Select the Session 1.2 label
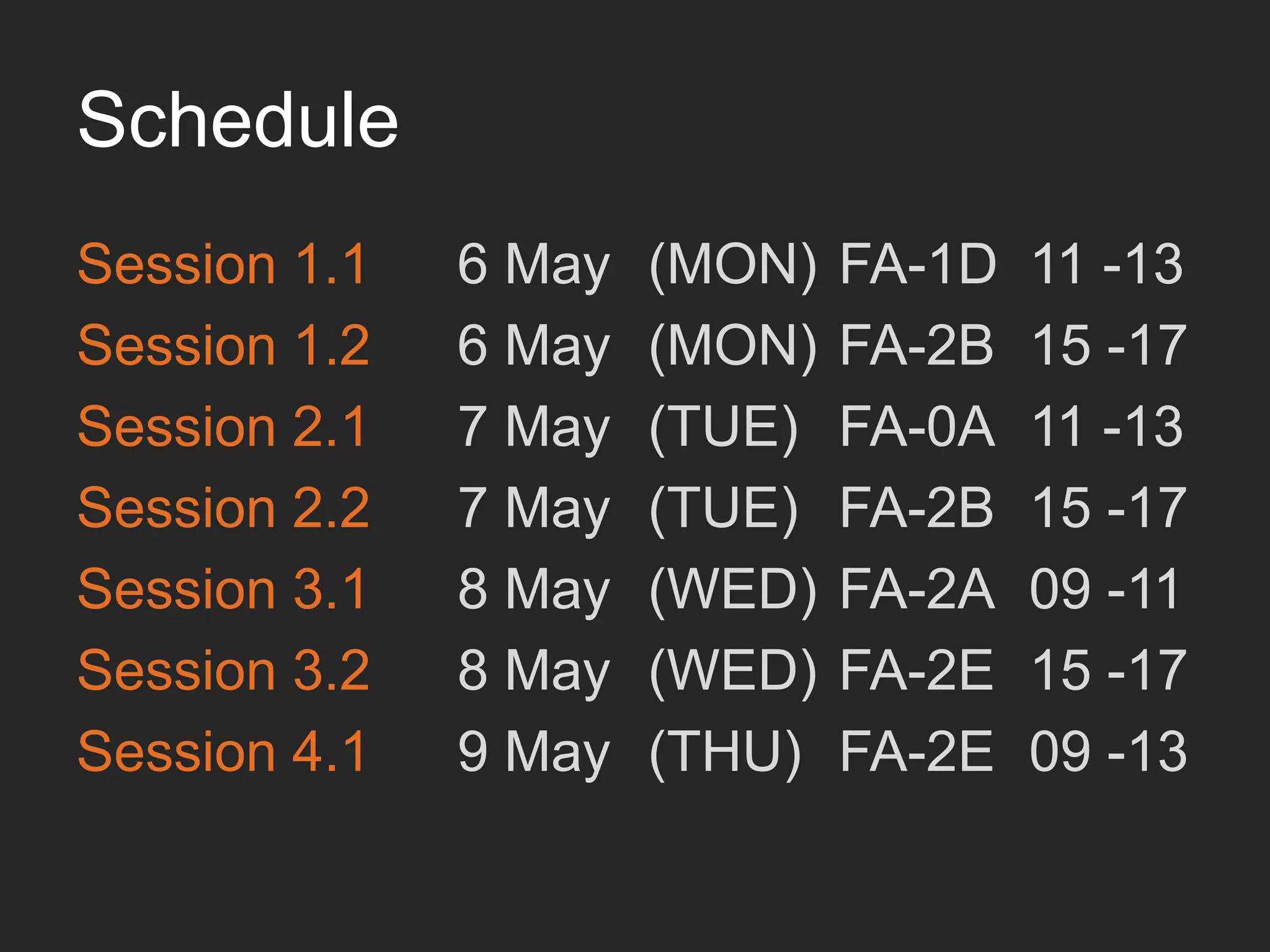Screen dimensions: 1270x952 tap(223, 345)
